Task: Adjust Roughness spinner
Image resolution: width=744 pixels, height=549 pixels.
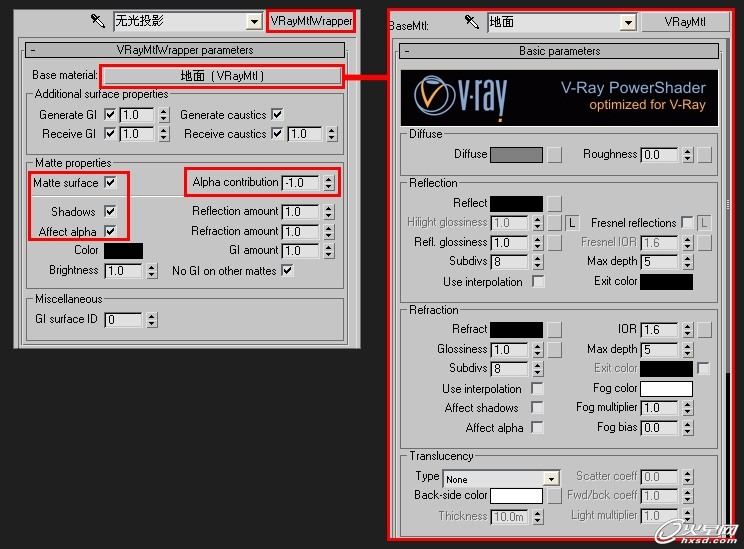Action: (688, 155)
